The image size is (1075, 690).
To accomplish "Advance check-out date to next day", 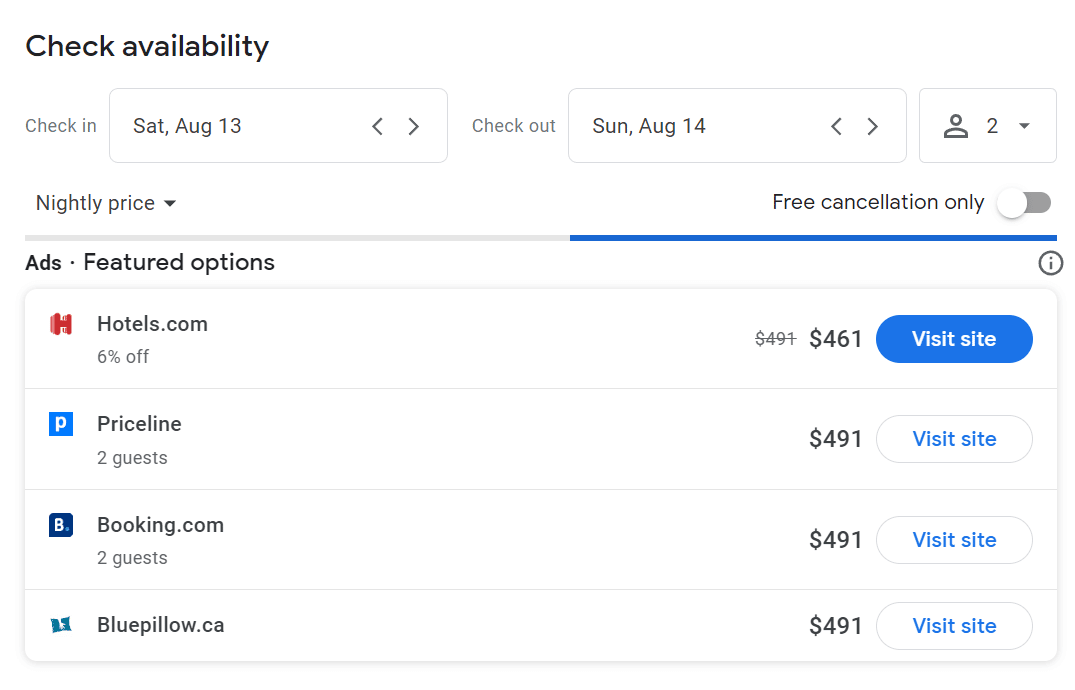I will (872, 126).
